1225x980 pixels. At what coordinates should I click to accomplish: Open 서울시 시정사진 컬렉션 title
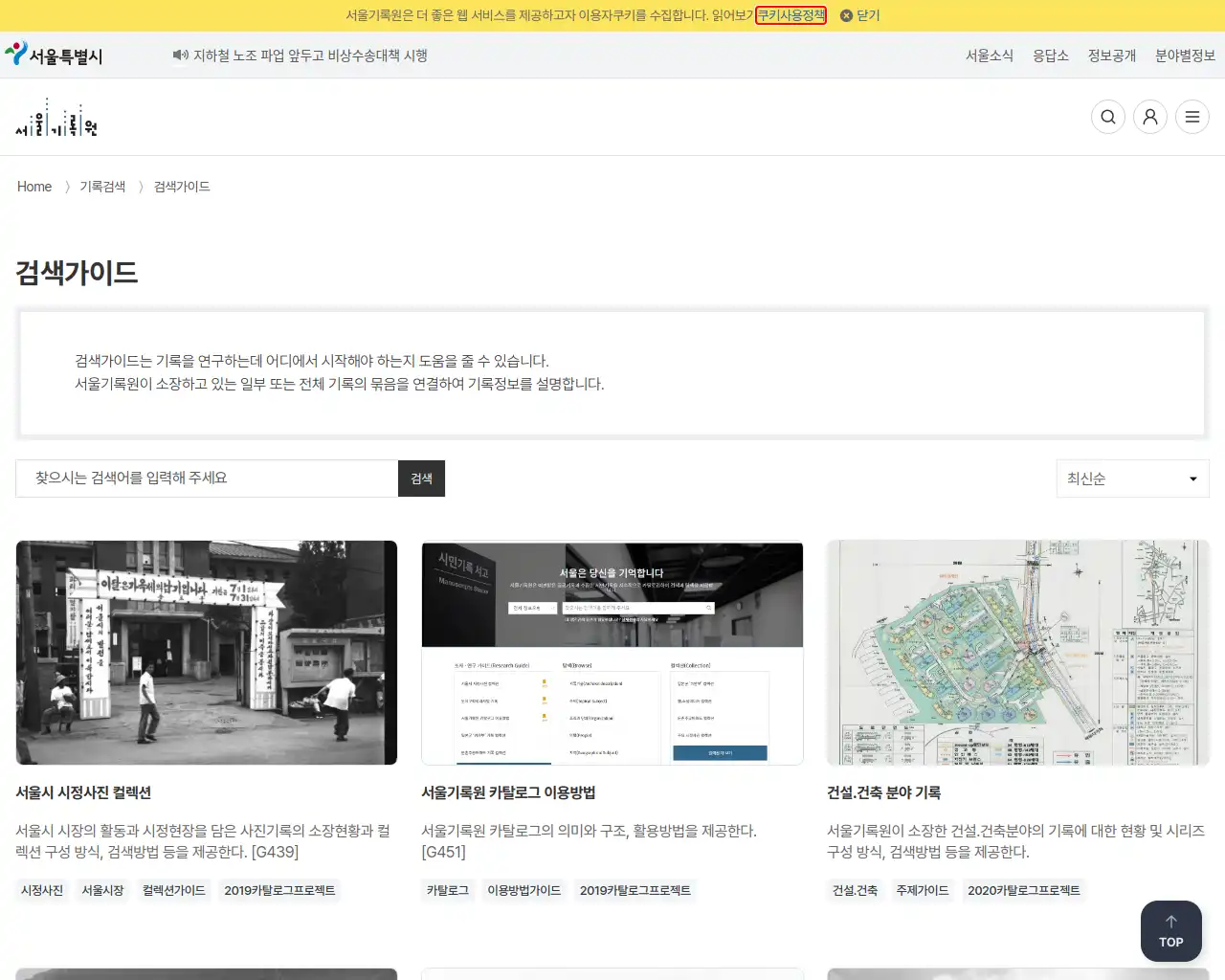click(83, 792)
